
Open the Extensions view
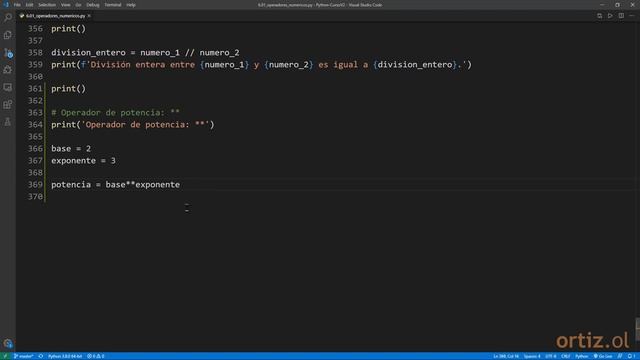click(7, 104)
